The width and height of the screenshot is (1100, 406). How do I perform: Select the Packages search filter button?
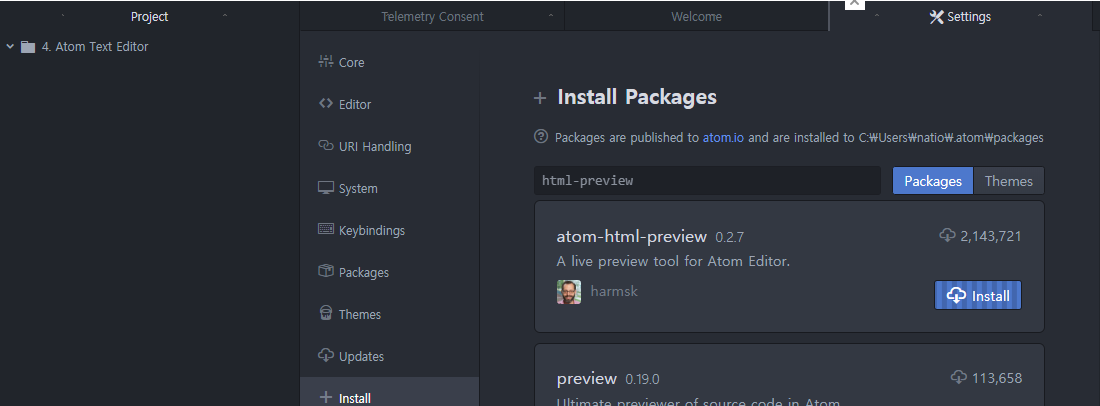click(932, 181)
